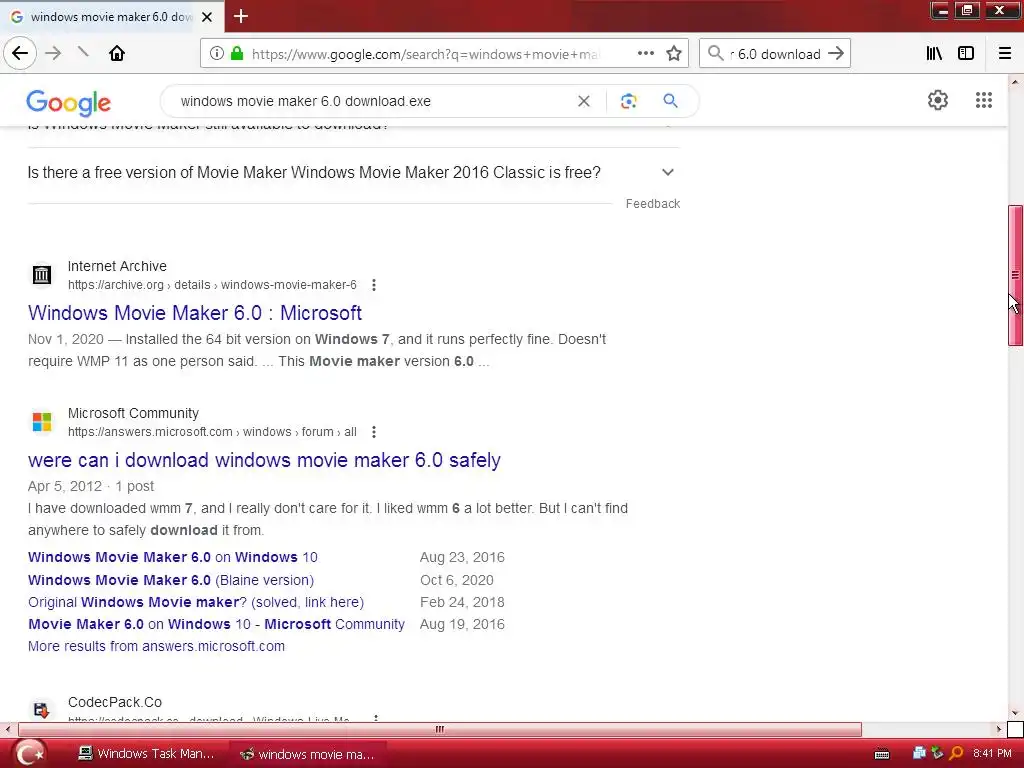
Task: Bookmark this page with the star icon
Action: pos(674,54)
